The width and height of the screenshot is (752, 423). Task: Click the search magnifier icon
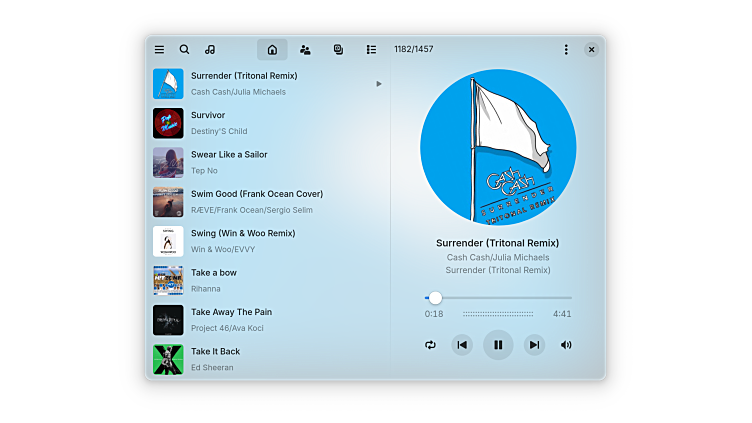tap(184, 49)
